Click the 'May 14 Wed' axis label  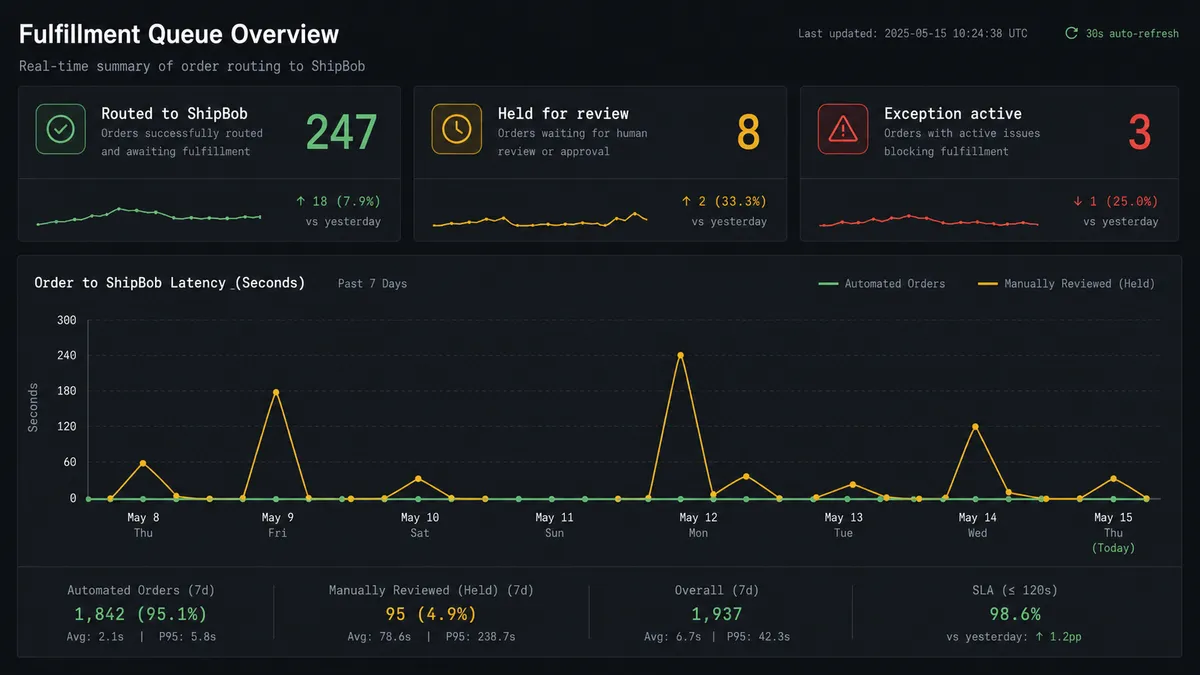pyautogui.click(x=977, y=525)
